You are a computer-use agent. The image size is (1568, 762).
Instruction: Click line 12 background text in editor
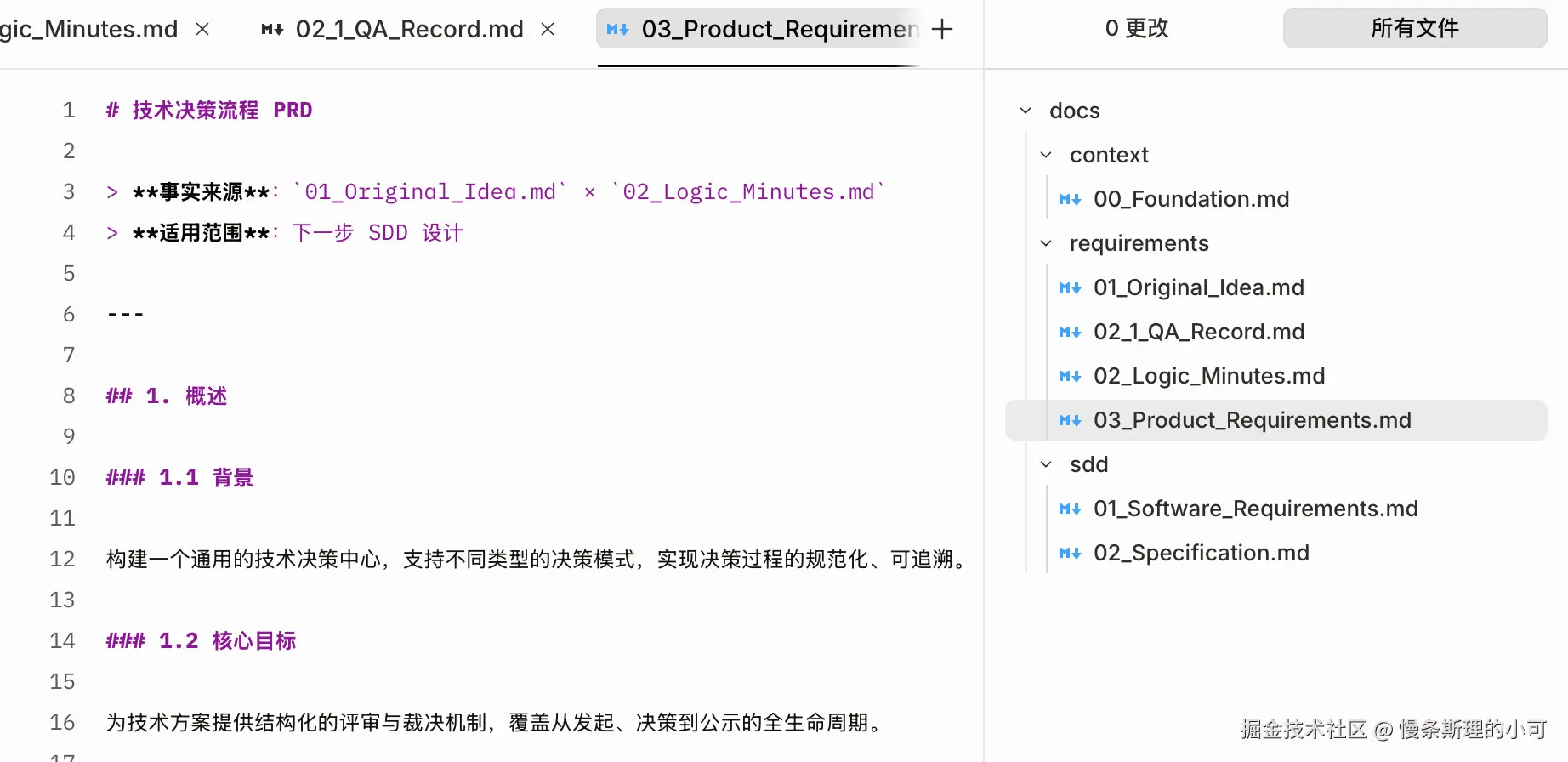pyautogui.click(x=536, y=559)
